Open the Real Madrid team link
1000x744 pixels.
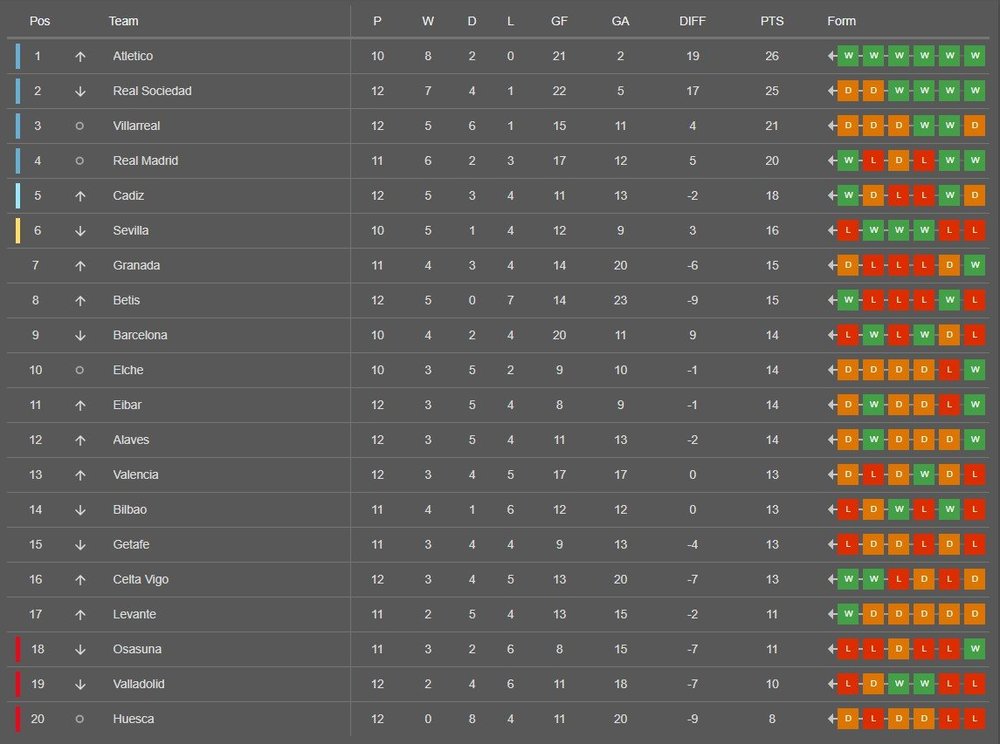tap(145, 161)
